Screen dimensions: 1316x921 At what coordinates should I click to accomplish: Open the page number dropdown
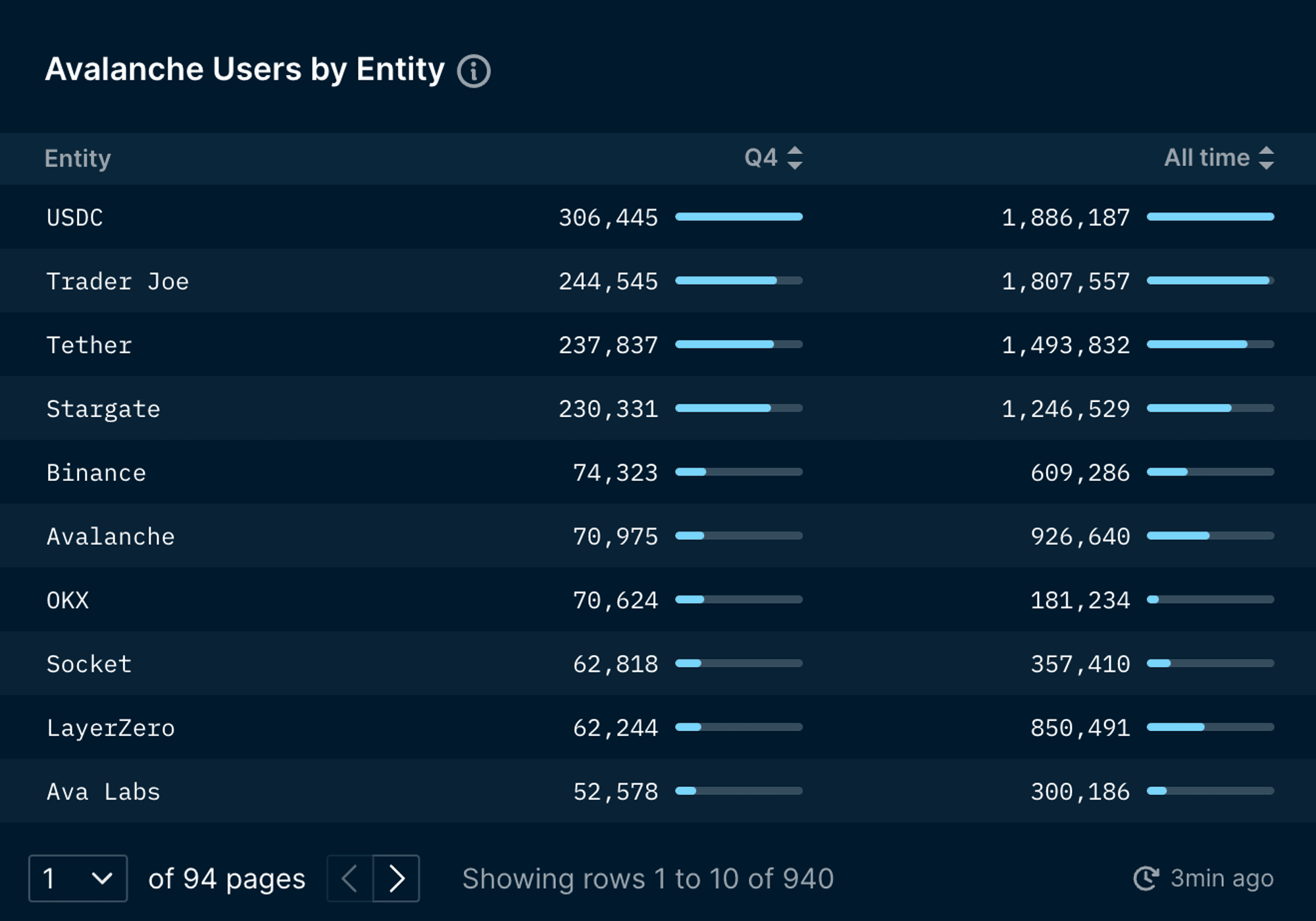(x=78, y=878)
